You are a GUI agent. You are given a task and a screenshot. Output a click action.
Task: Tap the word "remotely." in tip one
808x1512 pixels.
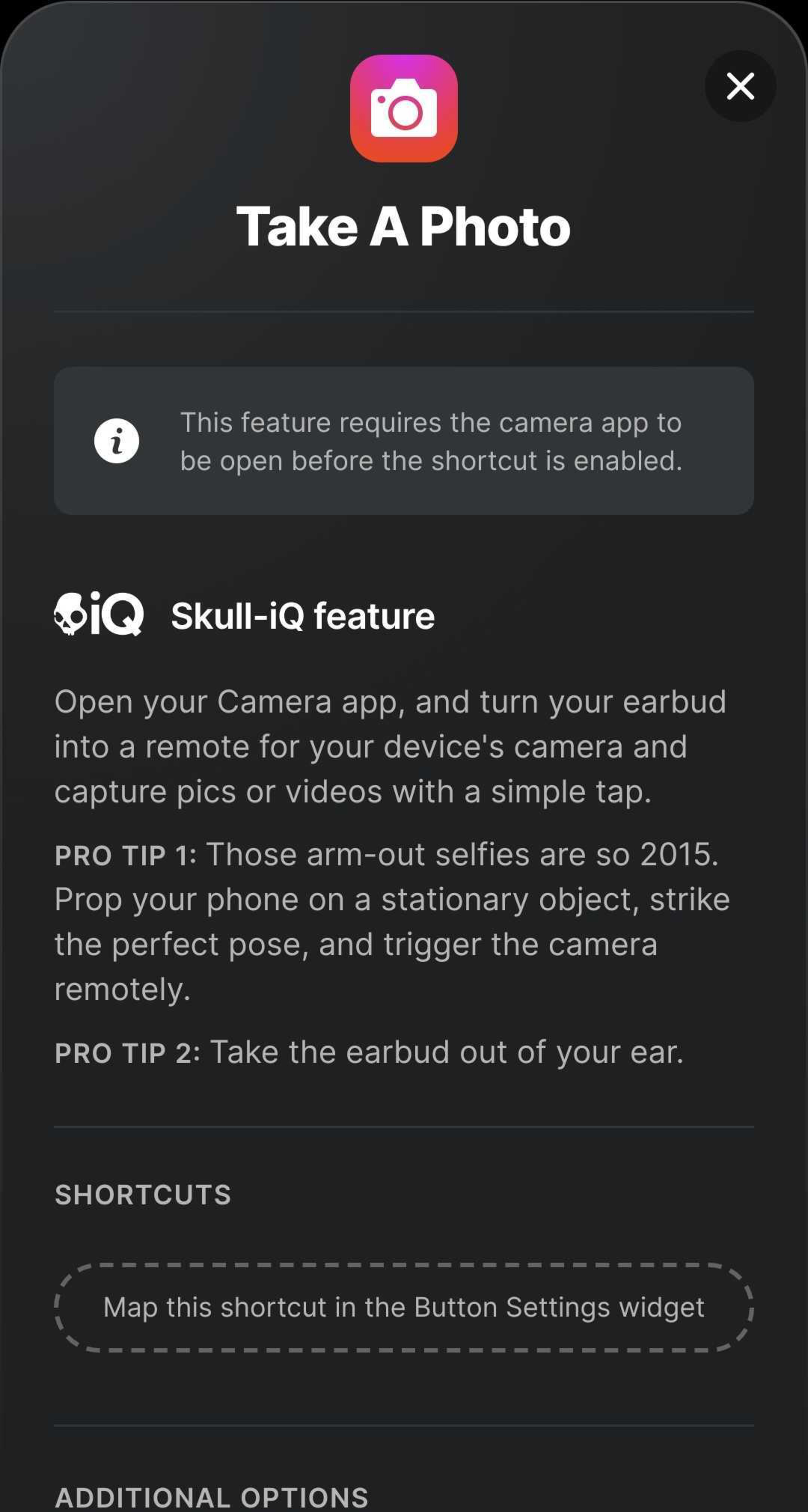click(123, 990)
